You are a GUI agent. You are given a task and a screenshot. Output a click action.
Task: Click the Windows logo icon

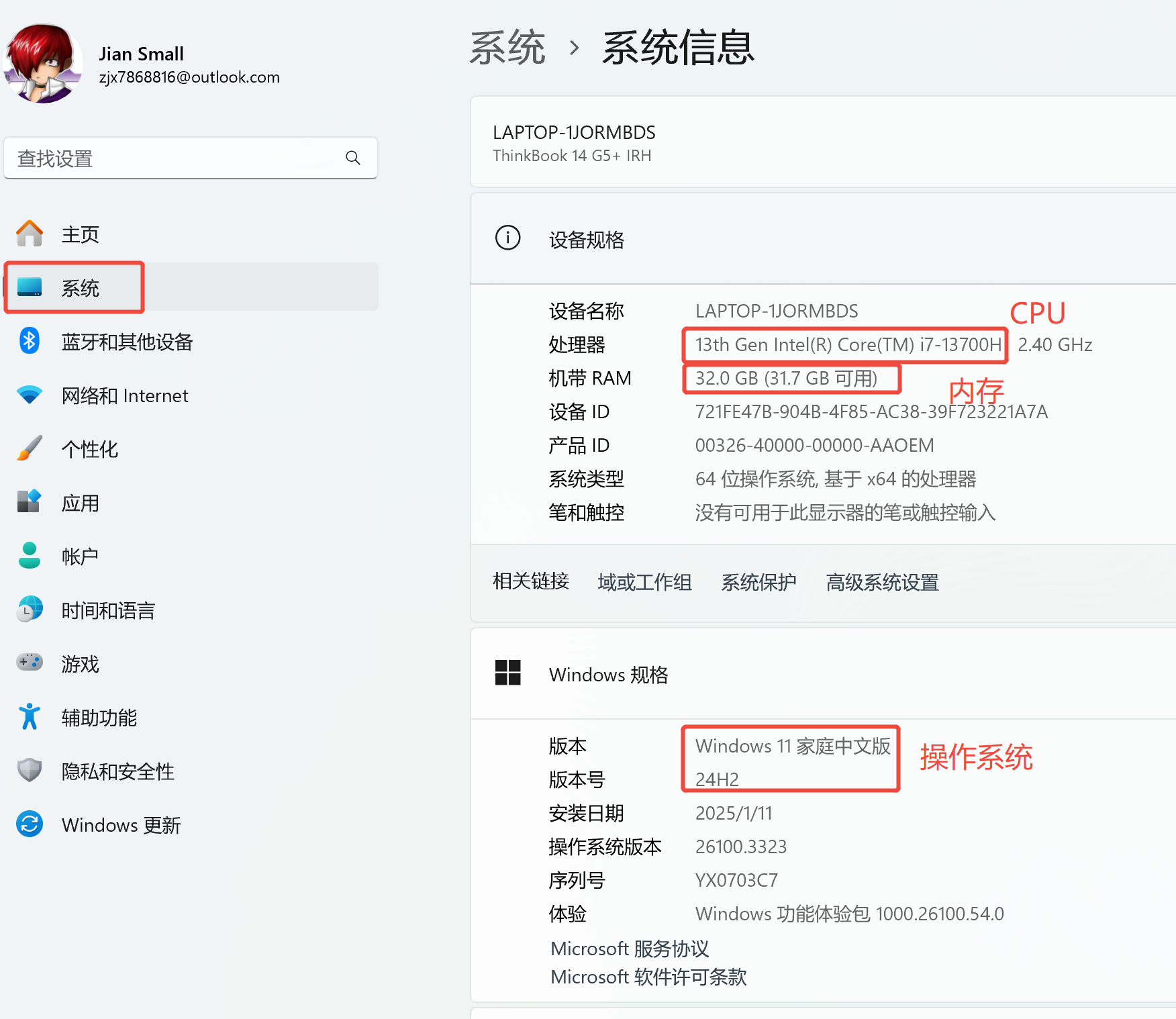point(507,673)
